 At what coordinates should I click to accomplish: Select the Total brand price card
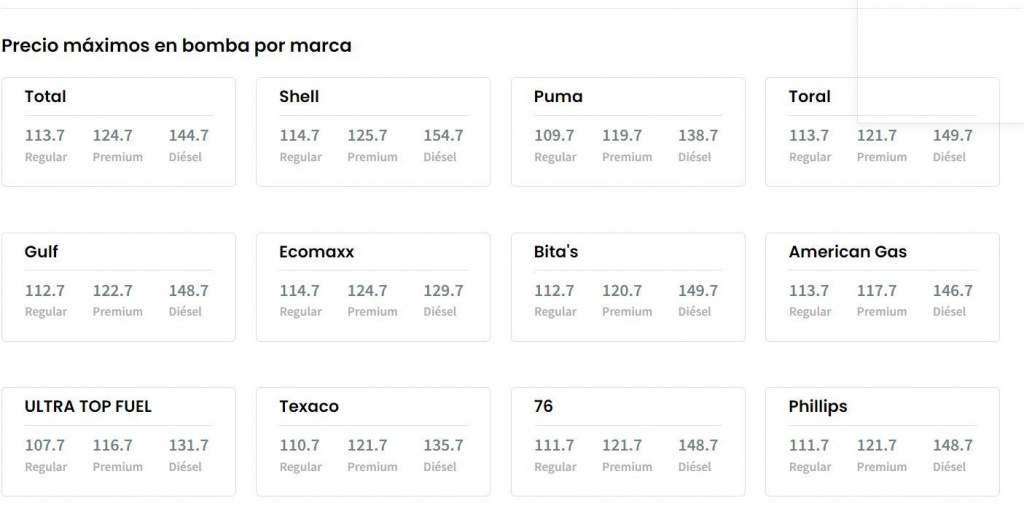click(x=118, y=132)
